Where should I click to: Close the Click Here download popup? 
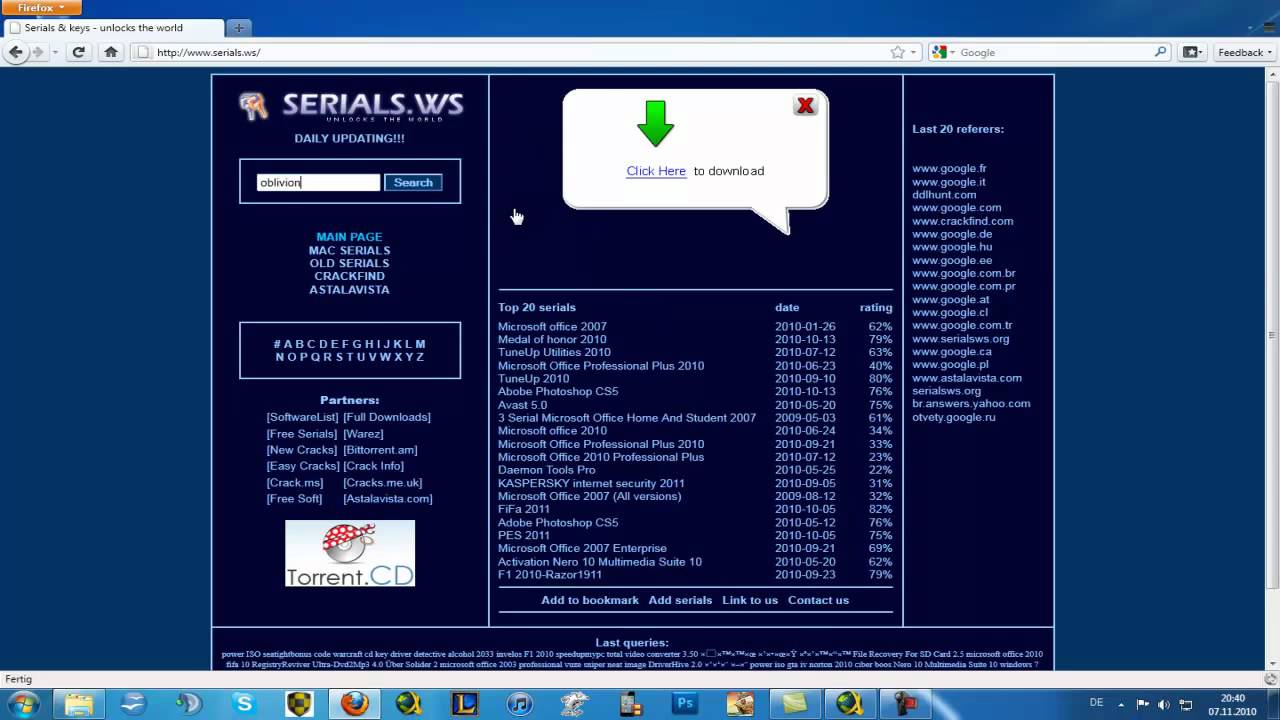(805, 105)
